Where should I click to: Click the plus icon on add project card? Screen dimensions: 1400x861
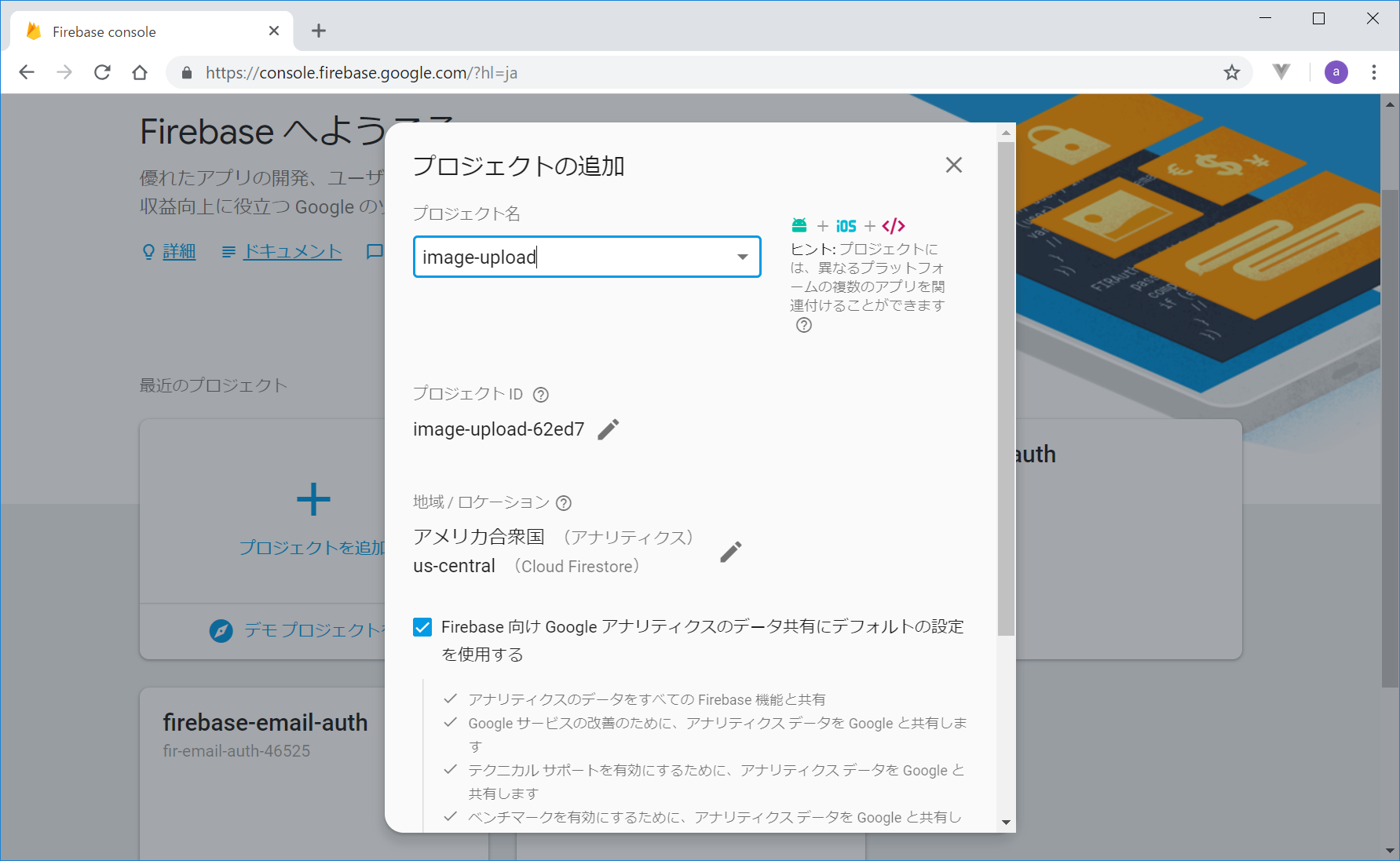(x=313, y=499)
